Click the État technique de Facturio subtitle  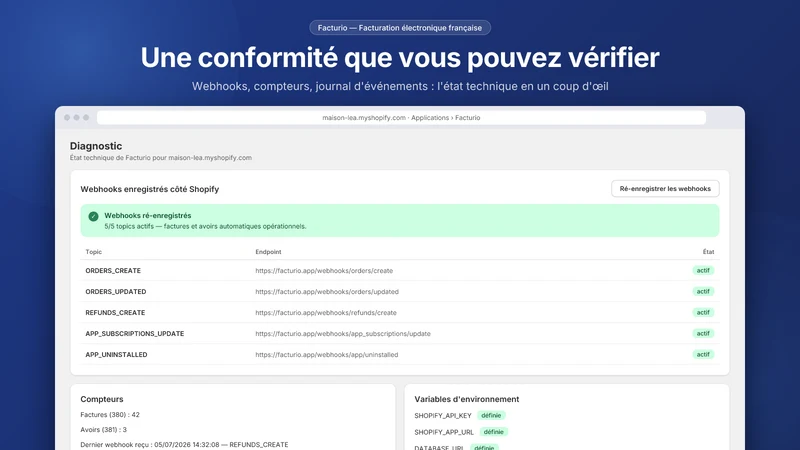[x=161, y=158]
